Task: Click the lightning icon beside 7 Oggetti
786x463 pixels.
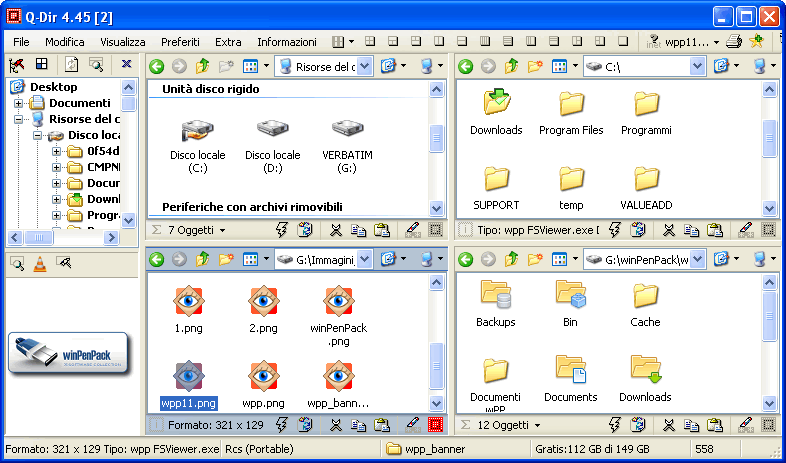Action: (x=282, y=230)
